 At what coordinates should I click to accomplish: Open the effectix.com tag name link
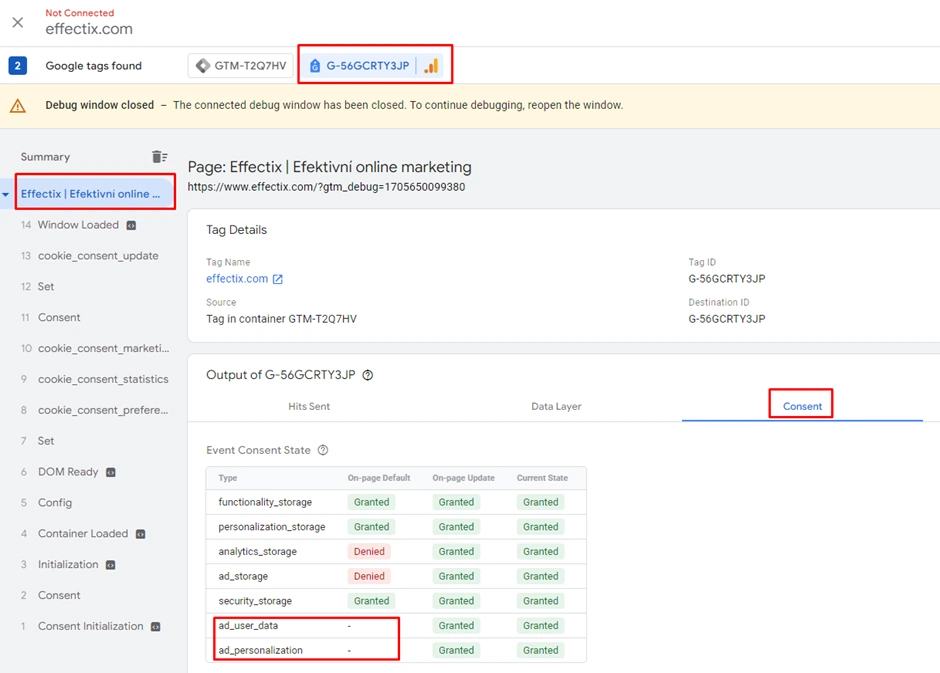(x=237, y=279)
